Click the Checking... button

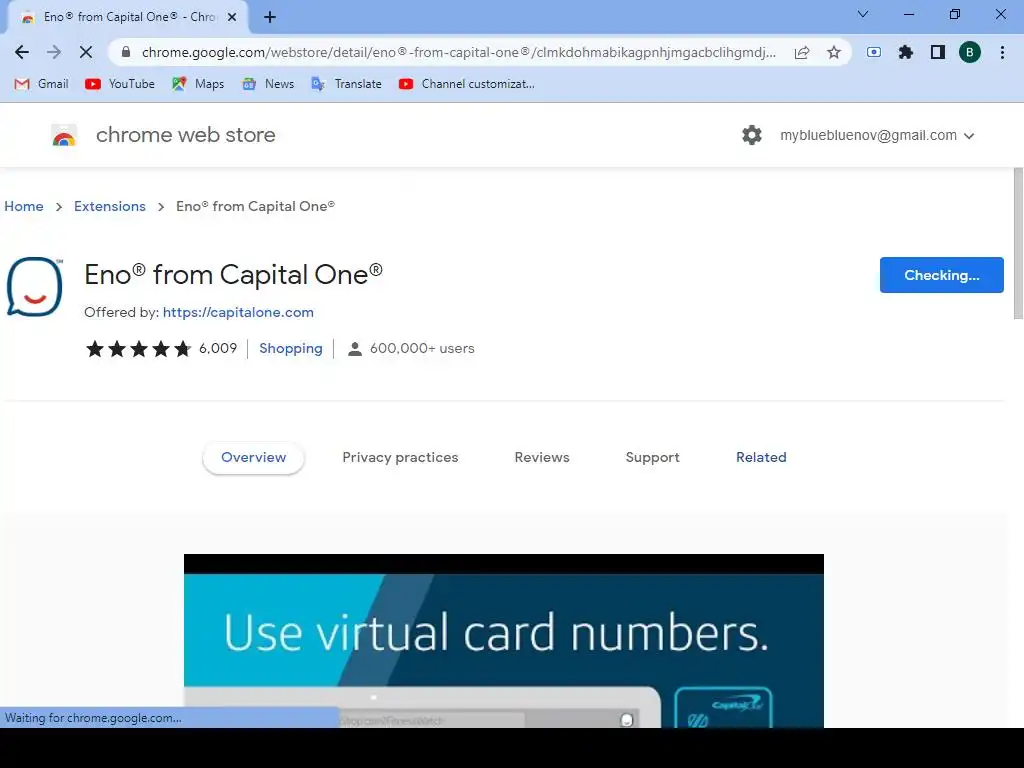(941, 275)
